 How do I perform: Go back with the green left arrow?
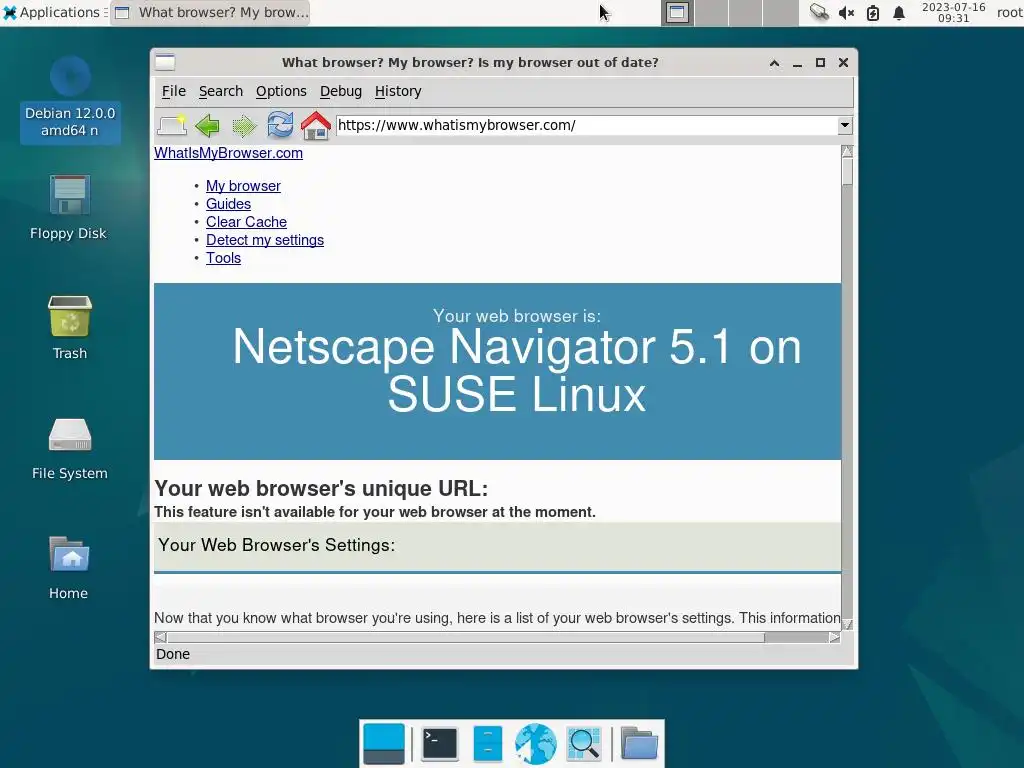pyautogui.click(x=208, y=125)
